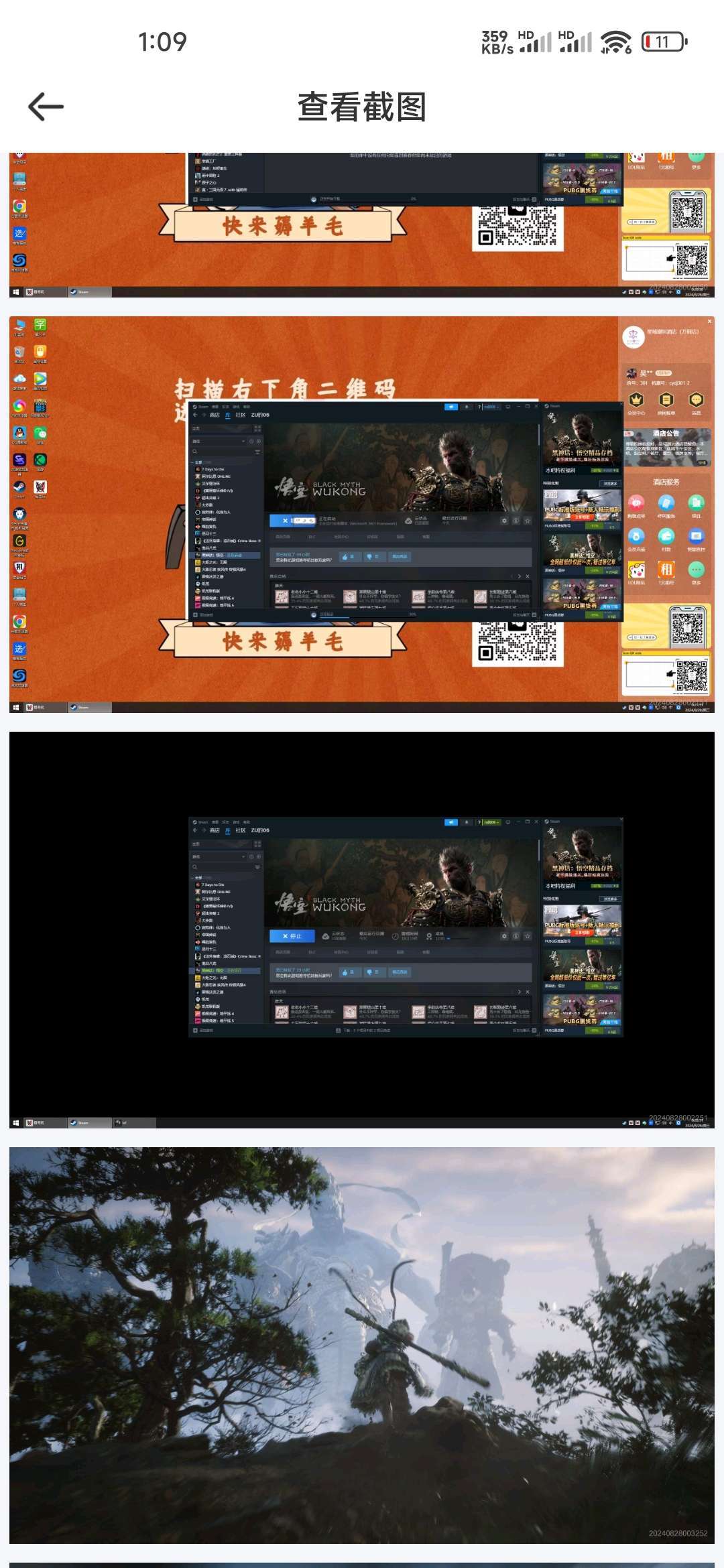Click 停止 button in black-background screenshot

tap(292, 936)
